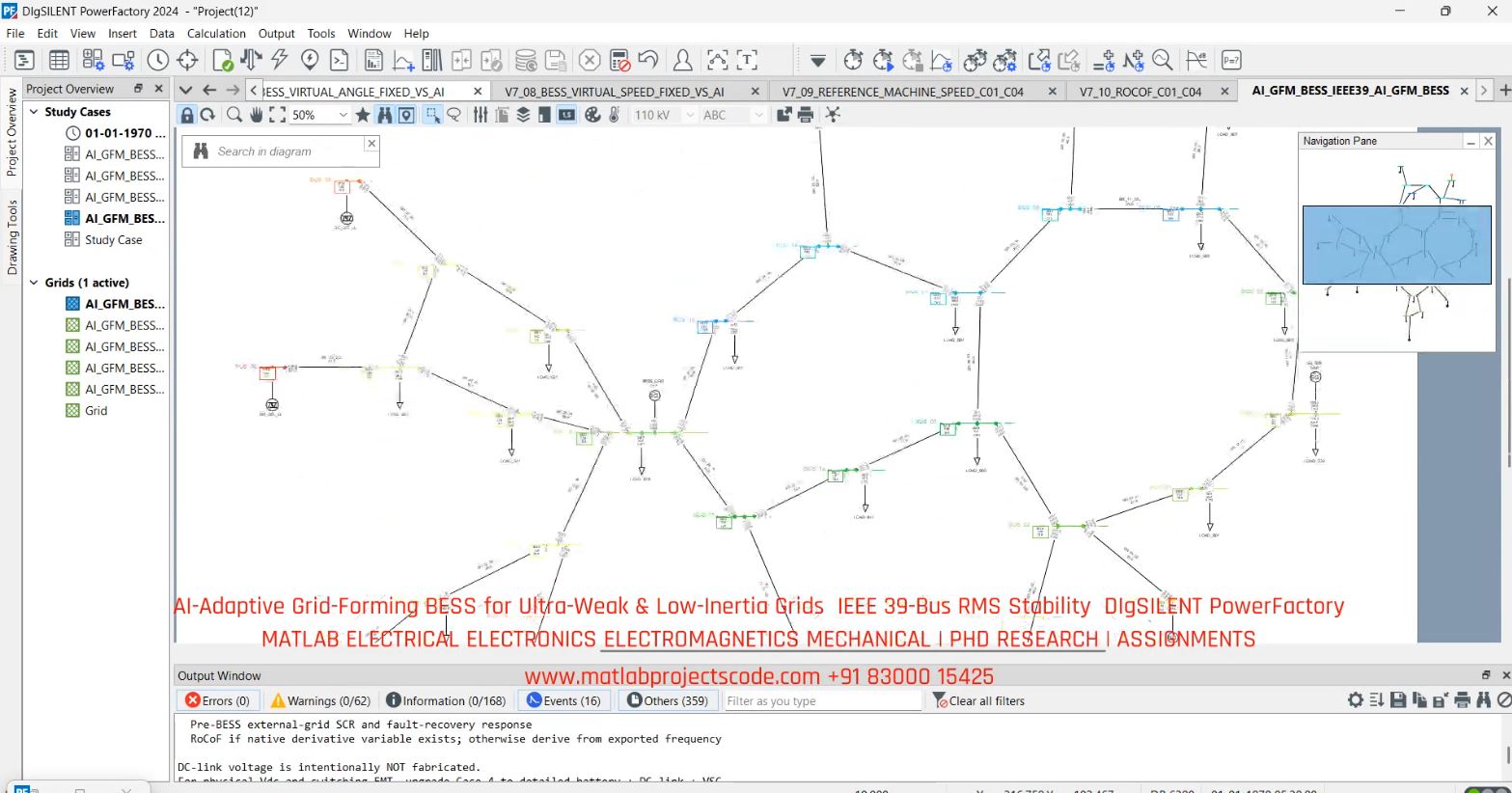Click Clear all filters button
The height and width of the screenshot is (793, 1512).
click(x=978, y=700)
